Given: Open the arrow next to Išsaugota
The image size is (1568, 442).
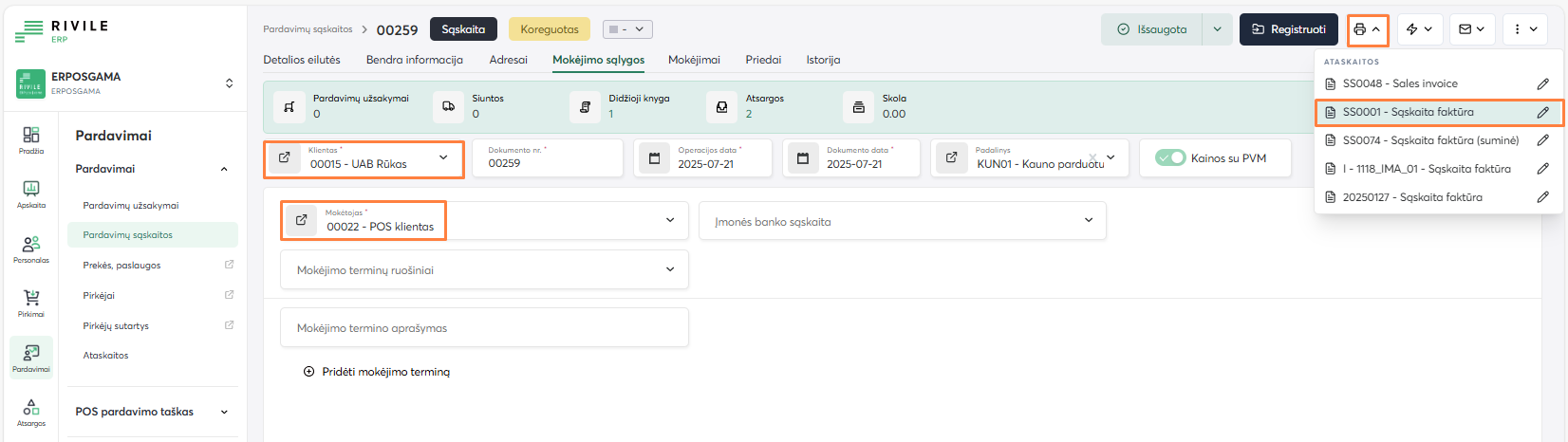Looking at the screenshot, I should coord(1217,29).
